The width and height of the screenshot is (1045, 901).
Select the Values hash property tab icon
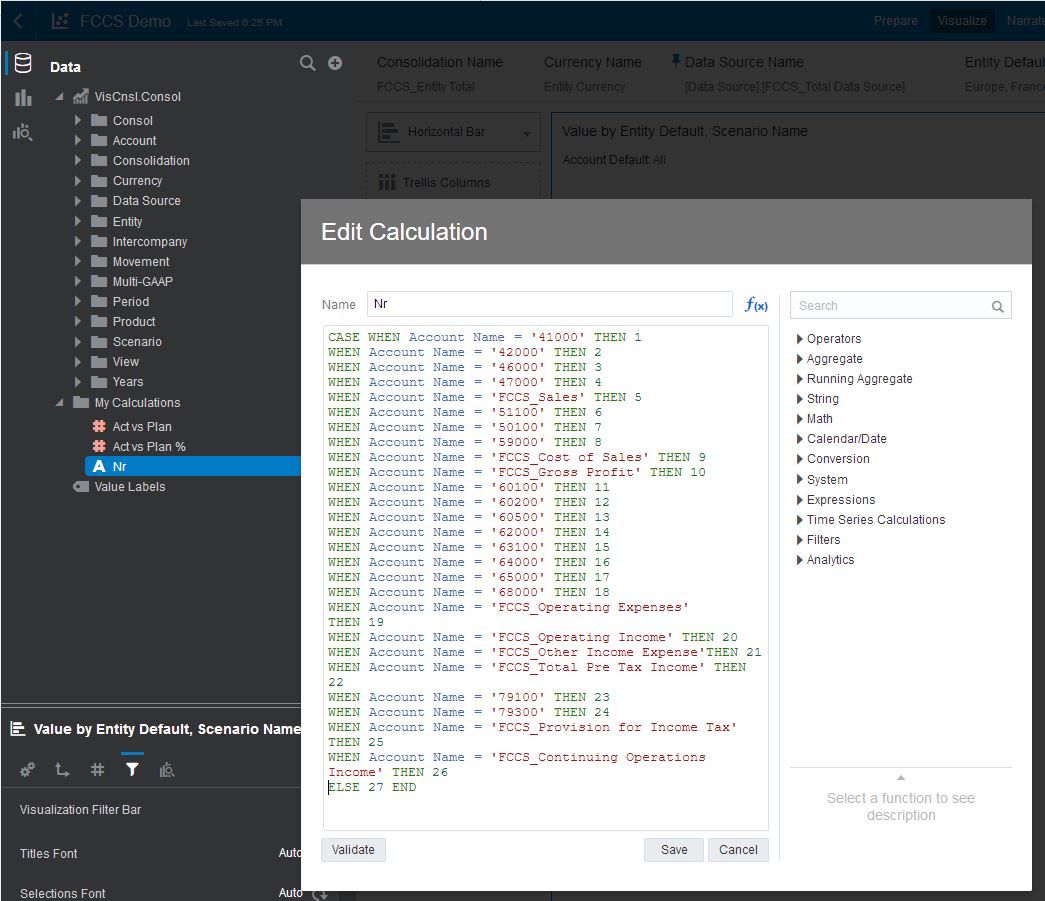pyautogui.click(x=97, y=769)
